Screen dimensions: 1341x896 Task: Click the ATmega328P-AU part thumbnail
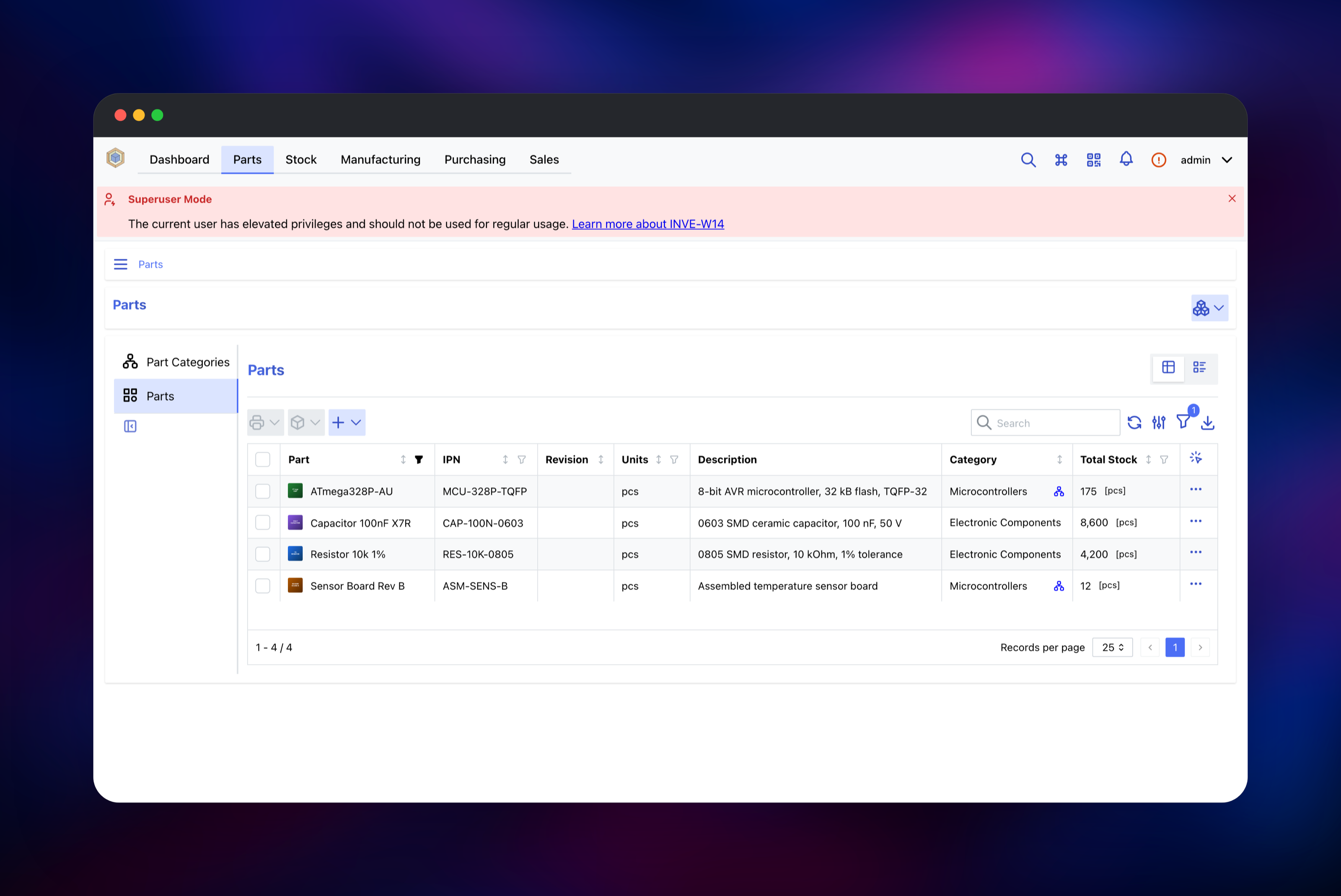click(x=295, y=491)
